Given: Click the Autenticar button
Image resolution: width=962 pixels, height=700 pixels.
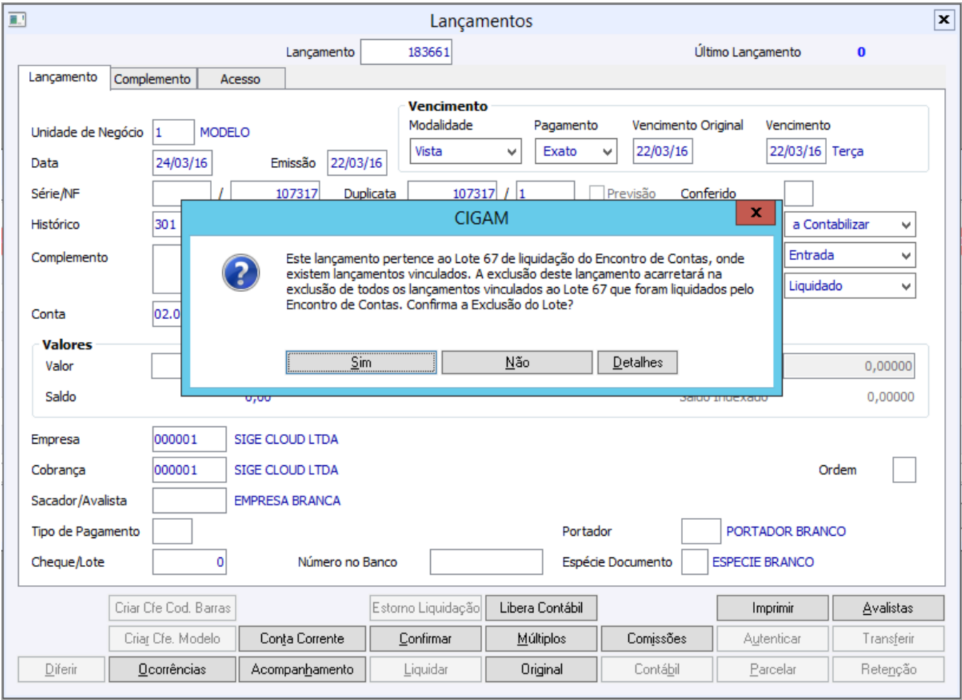Looking at the screenshot, I should (x=772, y=639).
